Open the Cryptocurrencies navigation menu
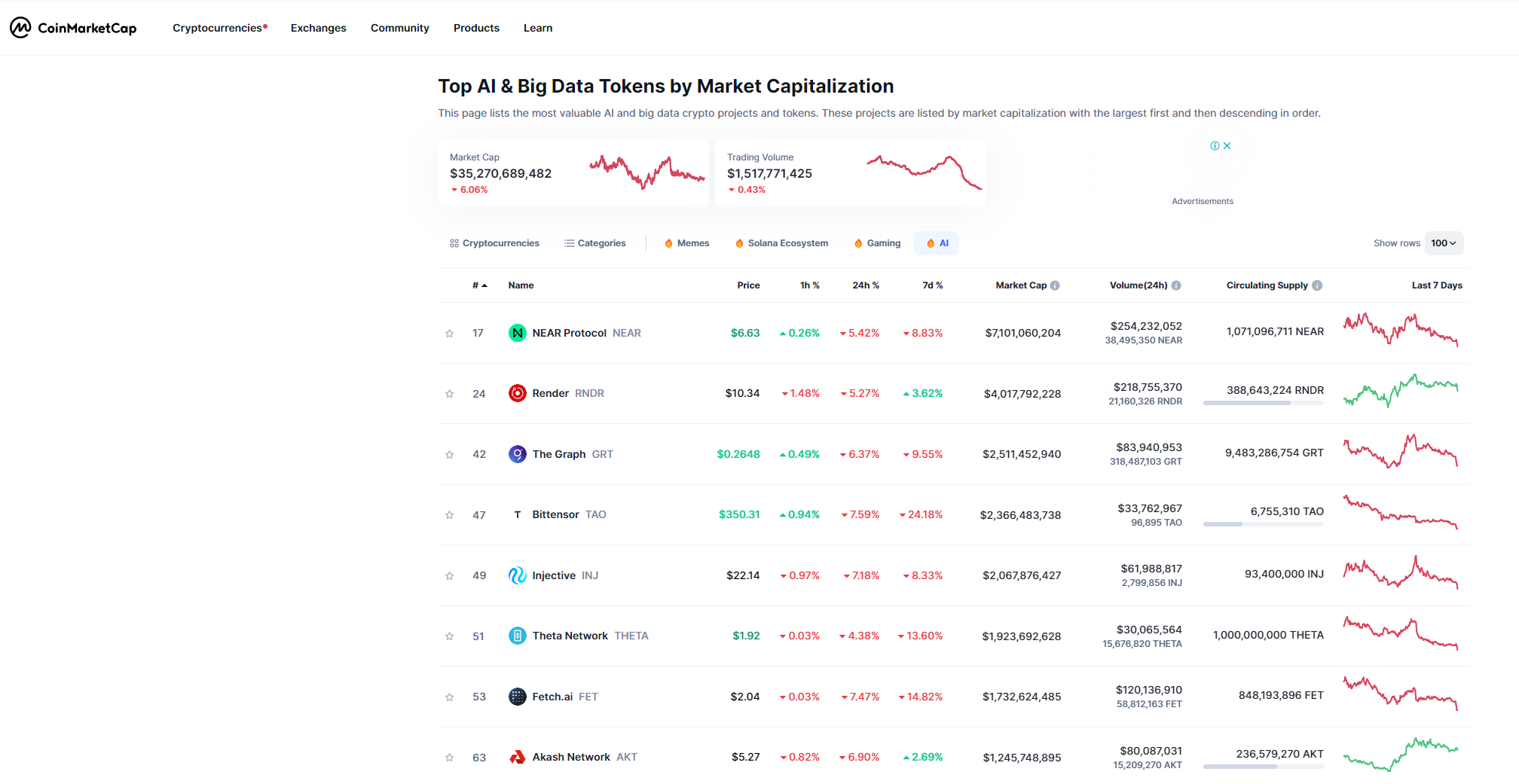Image resolution: width=1519 pixels, height=784 pixels. pyautogui.click(x=219, y=28)
